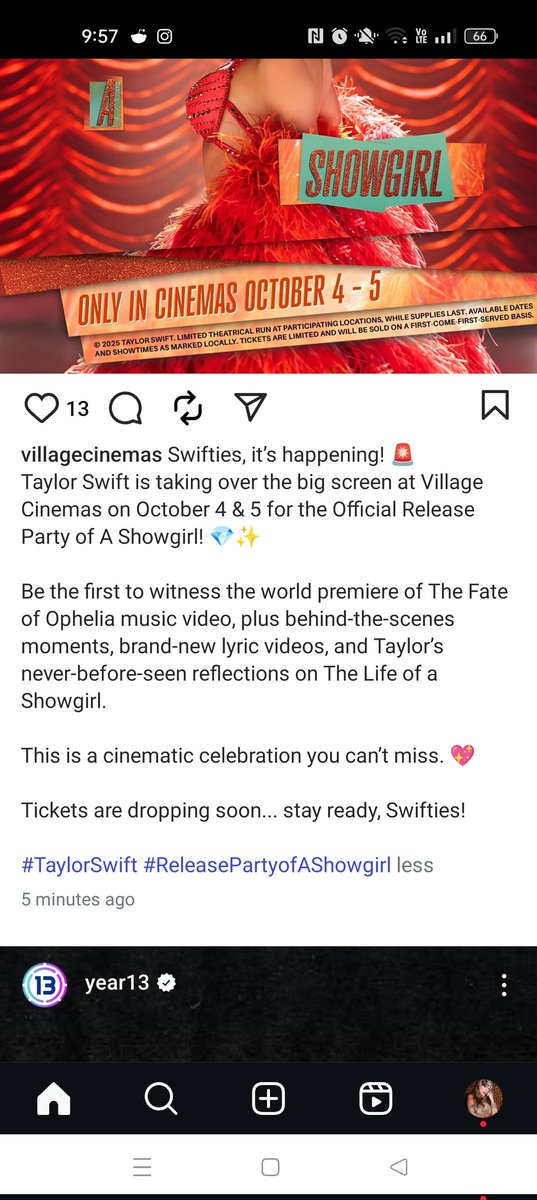Image resolution: width=537 pixels, height=1200 pixels.
Task: Open villagecinemas profile from caption username
Action: [92, 455]
